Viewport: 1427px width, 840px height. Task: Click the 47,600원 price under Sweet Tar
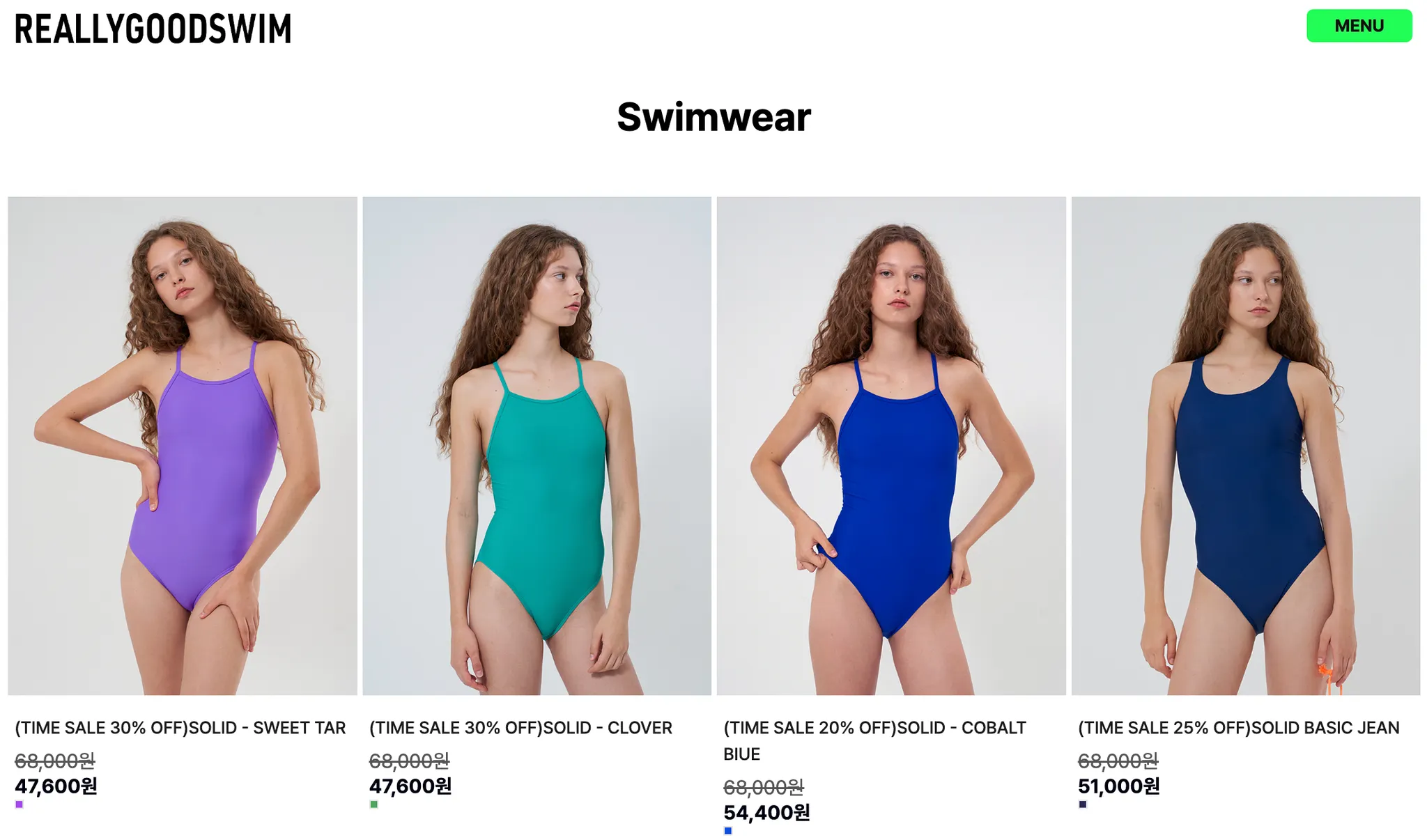[x=56, y=786]
